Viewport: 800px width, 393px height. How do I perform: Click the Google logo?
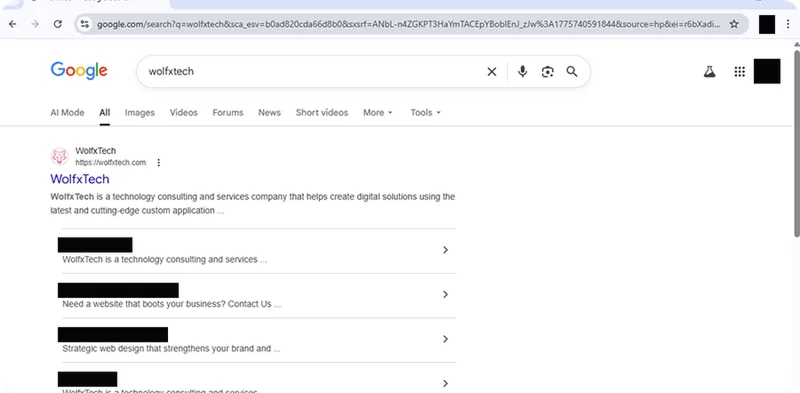(79, 71)
